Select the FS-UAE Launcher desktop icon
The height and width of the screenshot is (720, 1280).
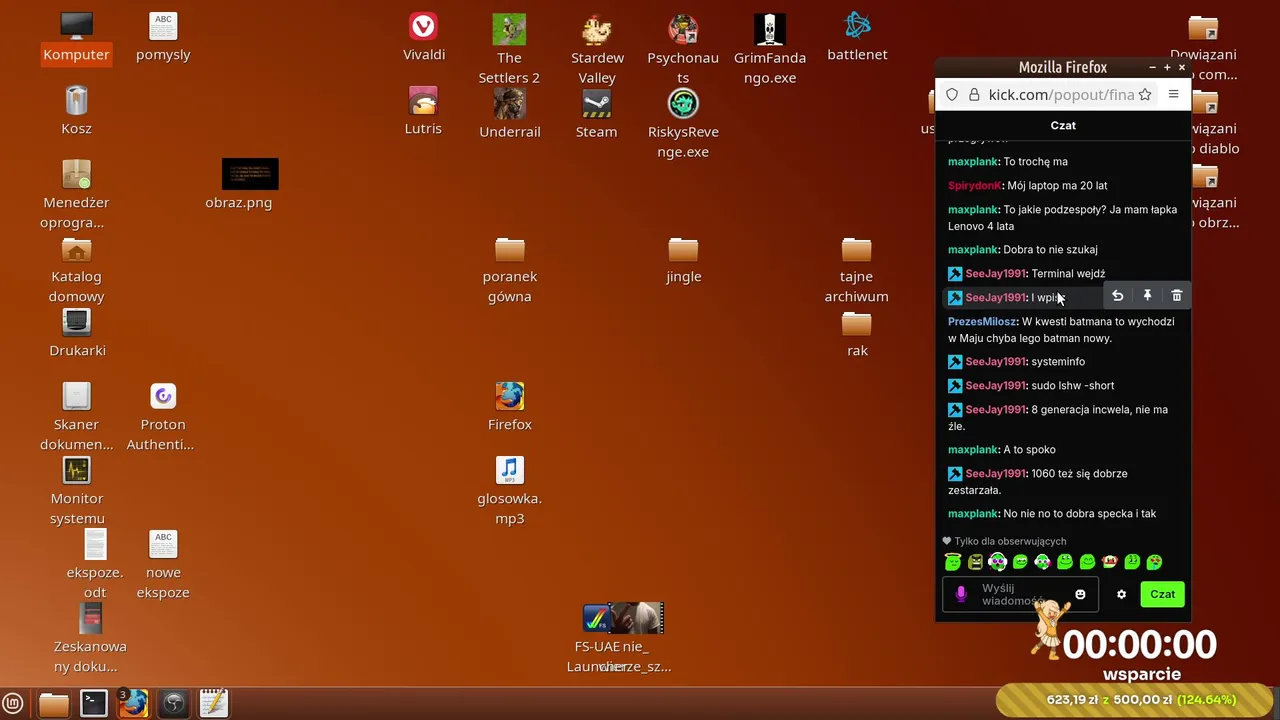click(x=596, y=640)
